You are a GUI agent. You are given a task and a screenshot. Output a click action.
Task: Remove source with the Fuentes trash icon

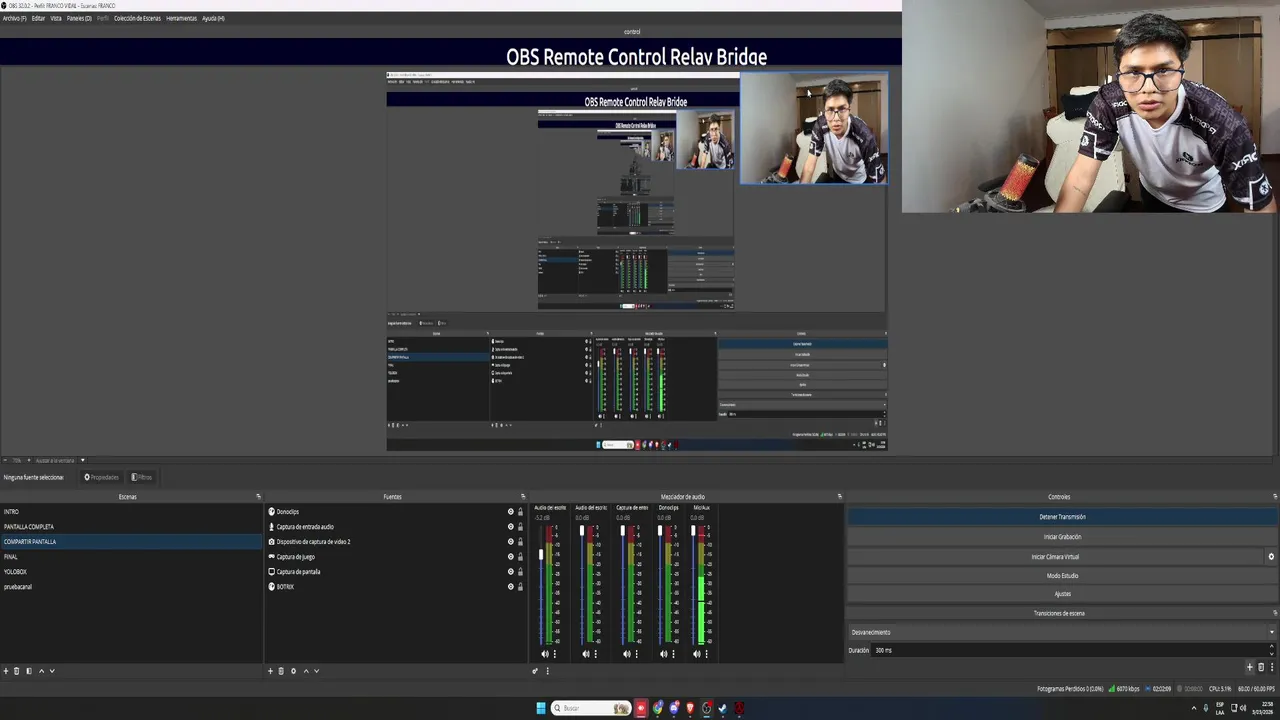tap(281, 671)
